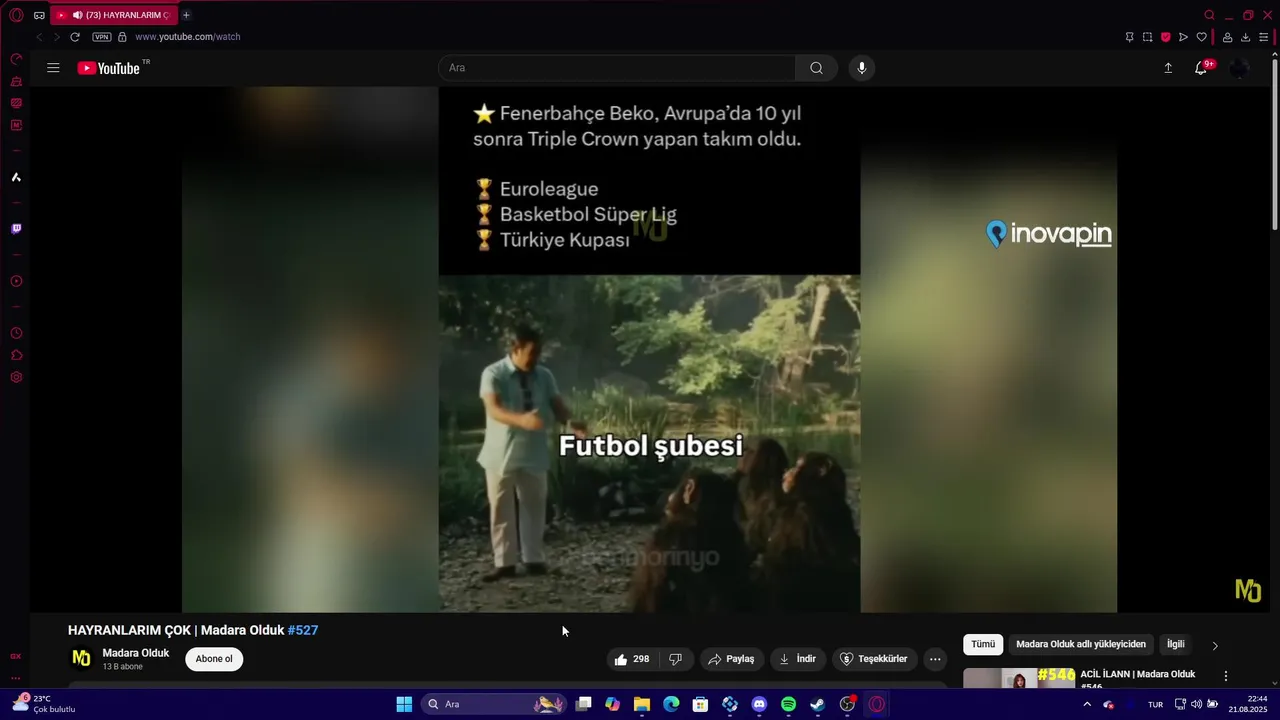Open Easy Setup sliders icon

tap(1263, 37)
